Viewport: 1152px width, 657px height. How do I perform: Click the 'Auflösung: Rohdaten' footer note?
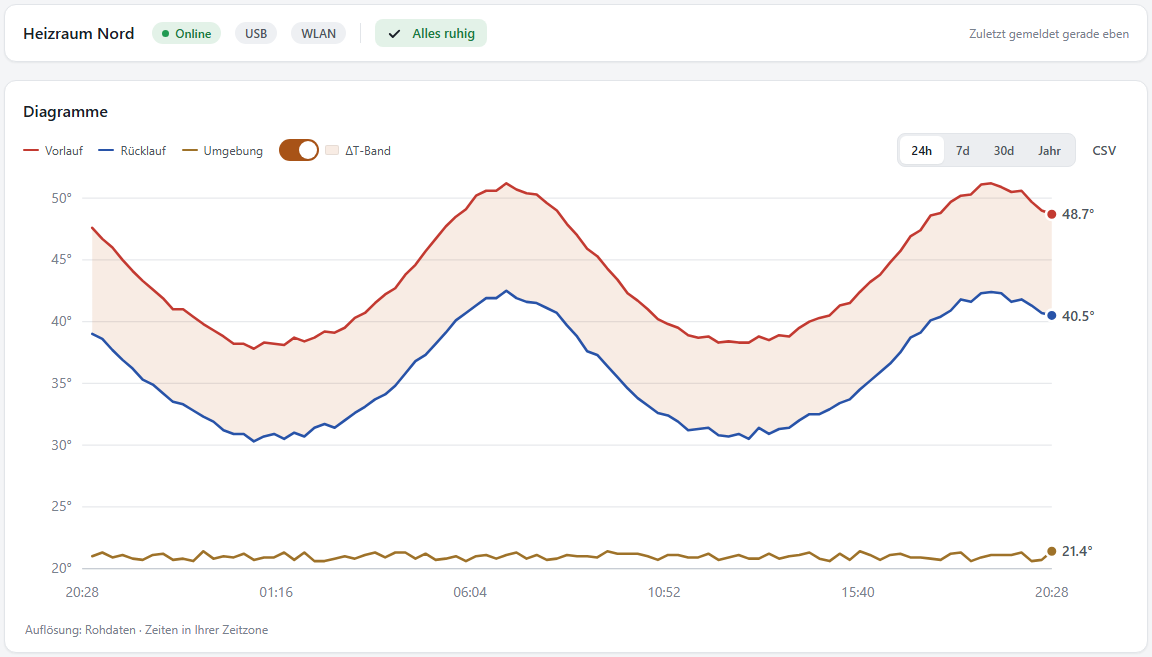(x=80, y=630)
